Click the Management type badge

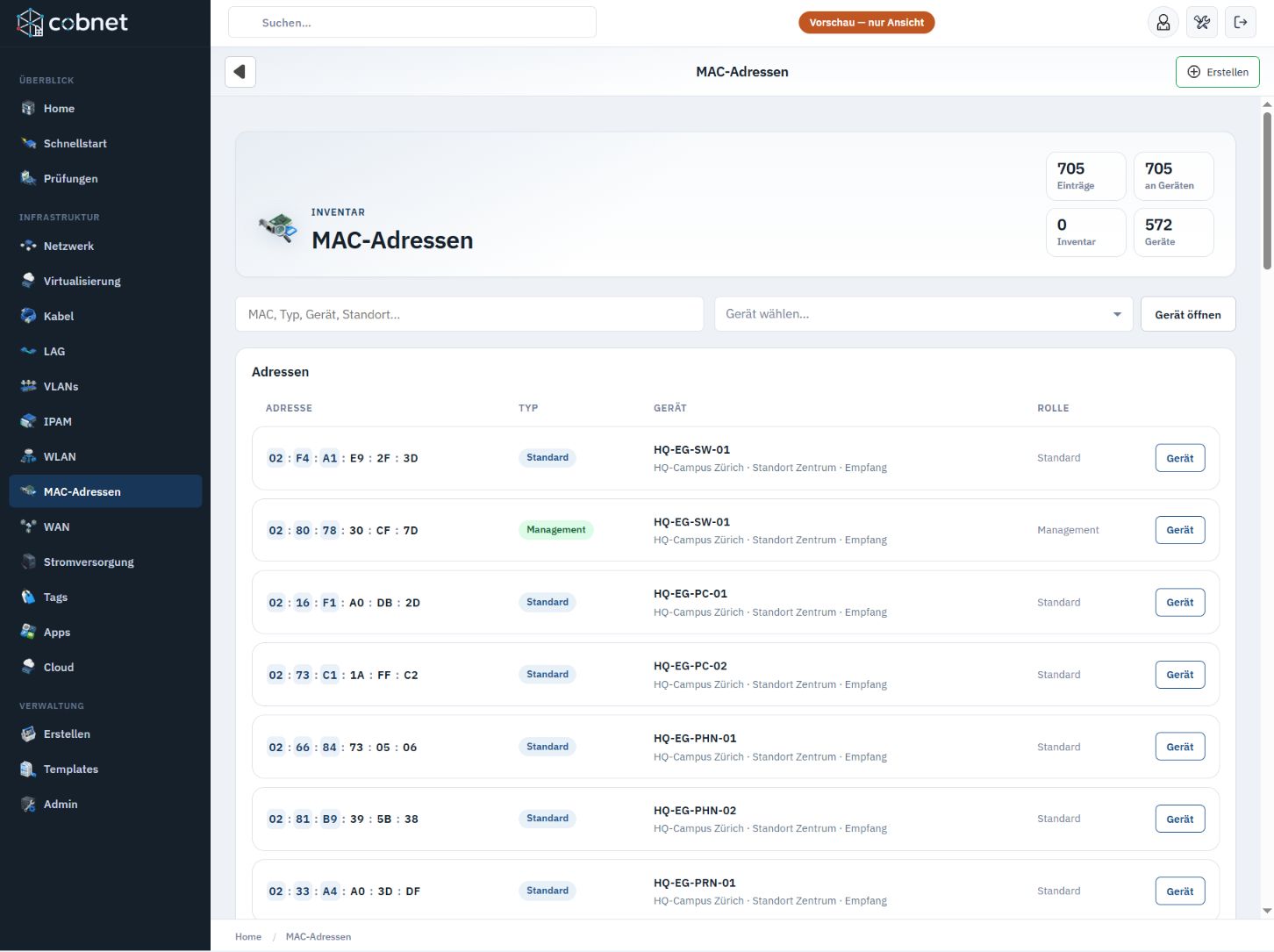coord(556,530)
